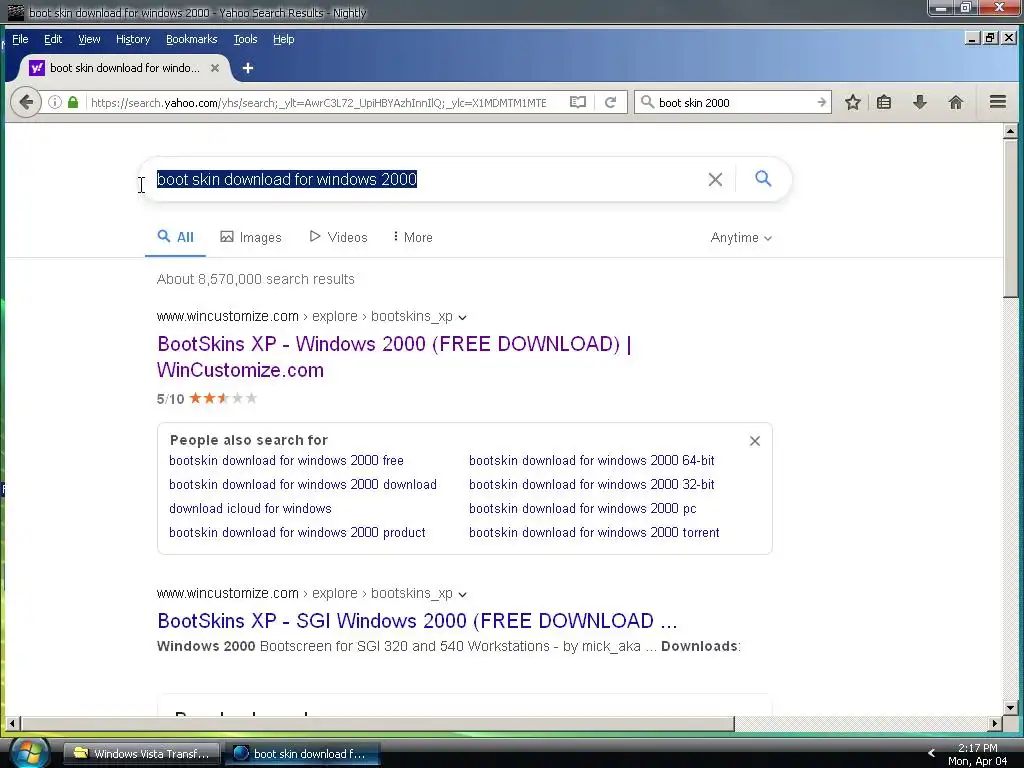Expand second wincustomize.com result URL arrow
This screenshot has width=1024, height=768.
(x=462, y=594)
